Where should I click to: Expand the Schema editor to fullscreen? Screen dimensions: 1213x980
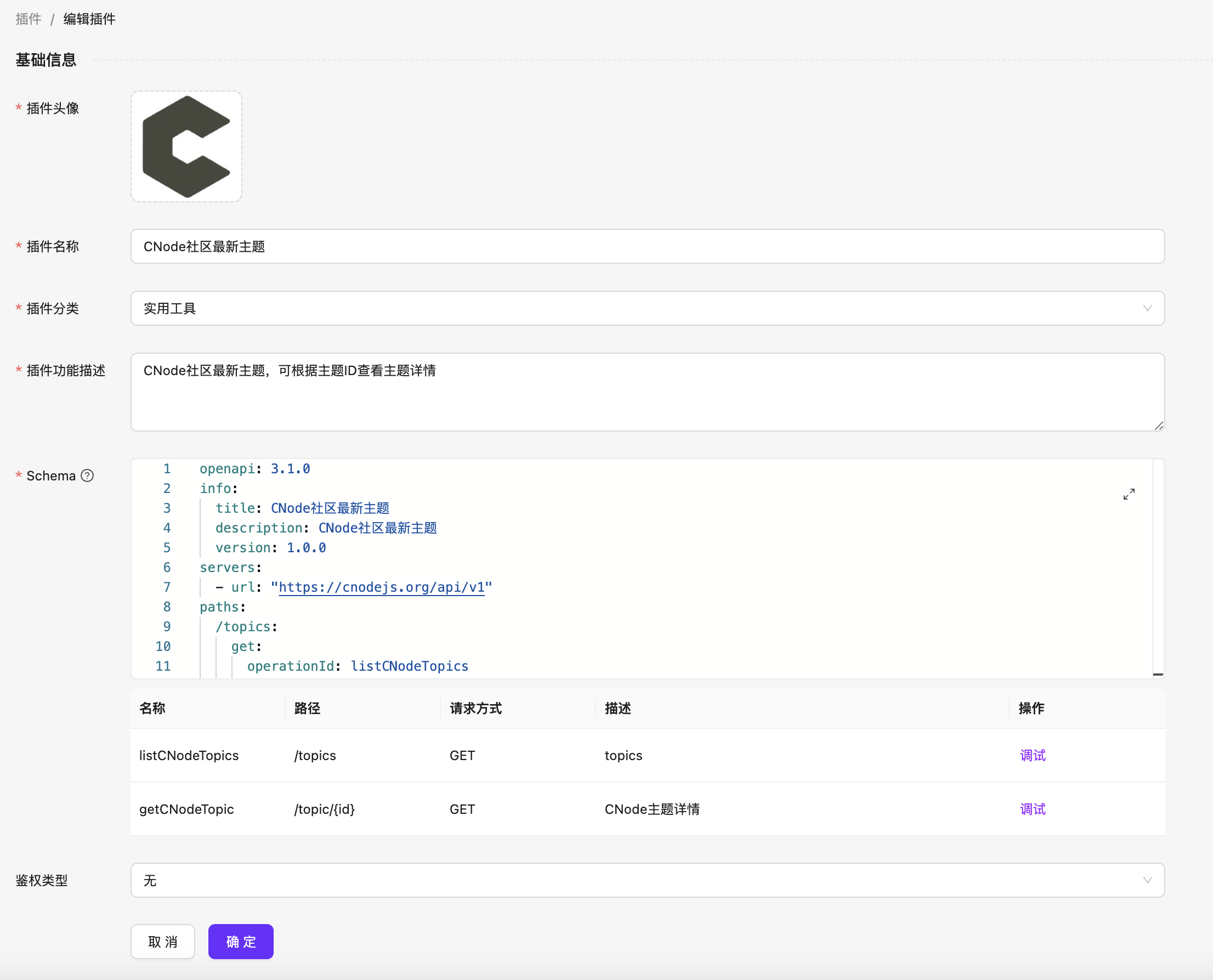pyautogui.click(x=1129, y=494)
